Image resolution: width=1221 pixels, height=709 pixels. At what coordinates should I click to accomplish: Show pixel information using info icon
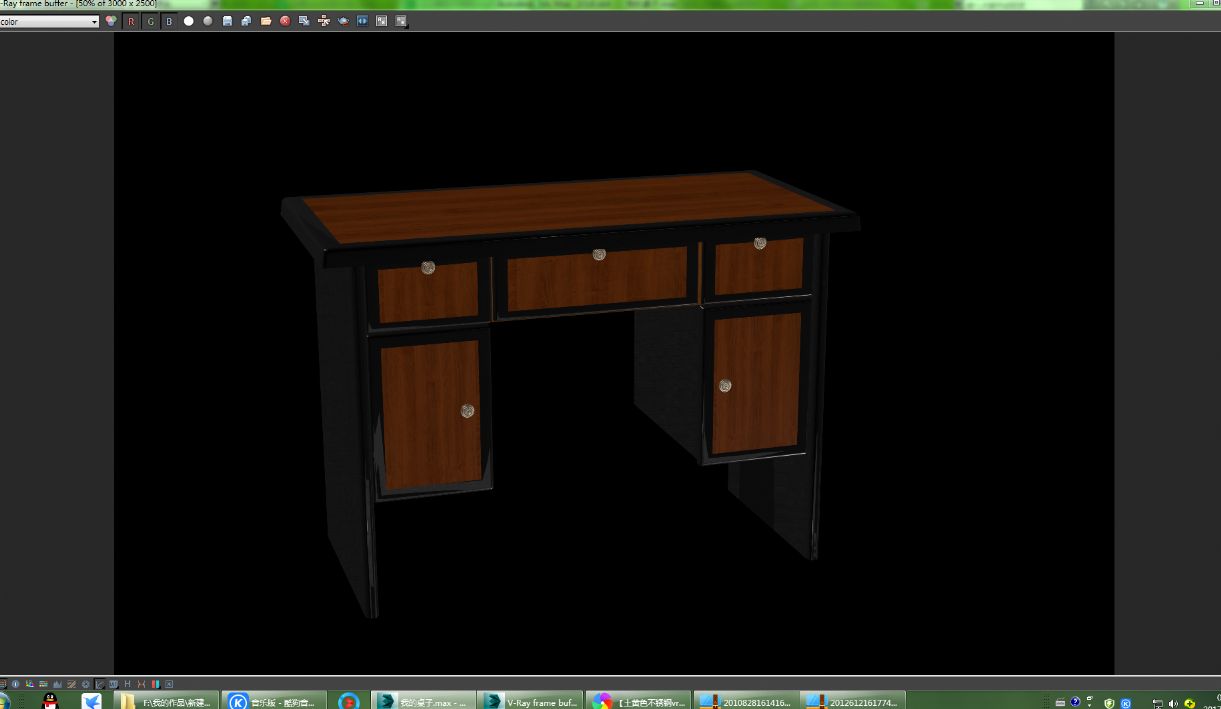(x=15, y=684)
